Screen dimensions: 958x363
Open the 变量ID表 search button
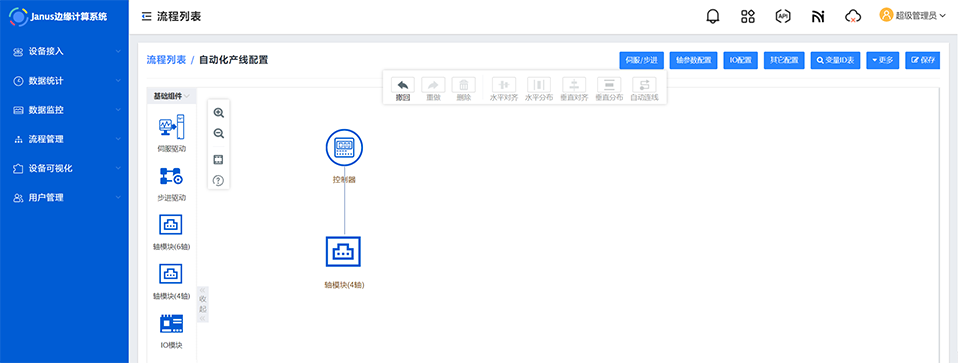(x=836, y=60)
